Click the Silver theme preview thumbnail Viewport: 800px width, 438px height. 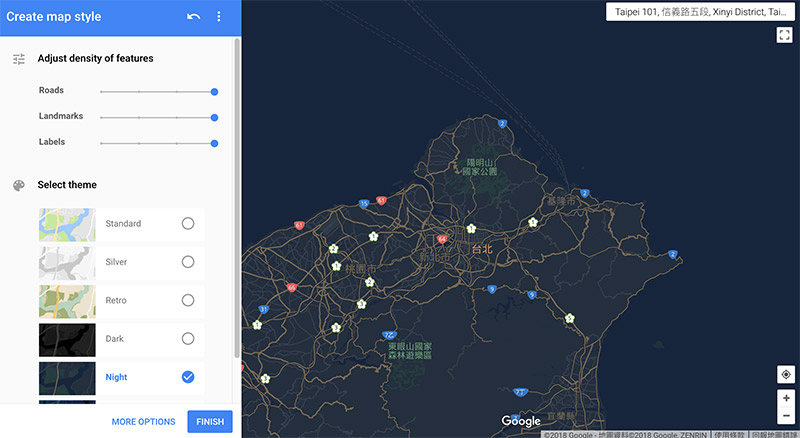coord(67,263)
